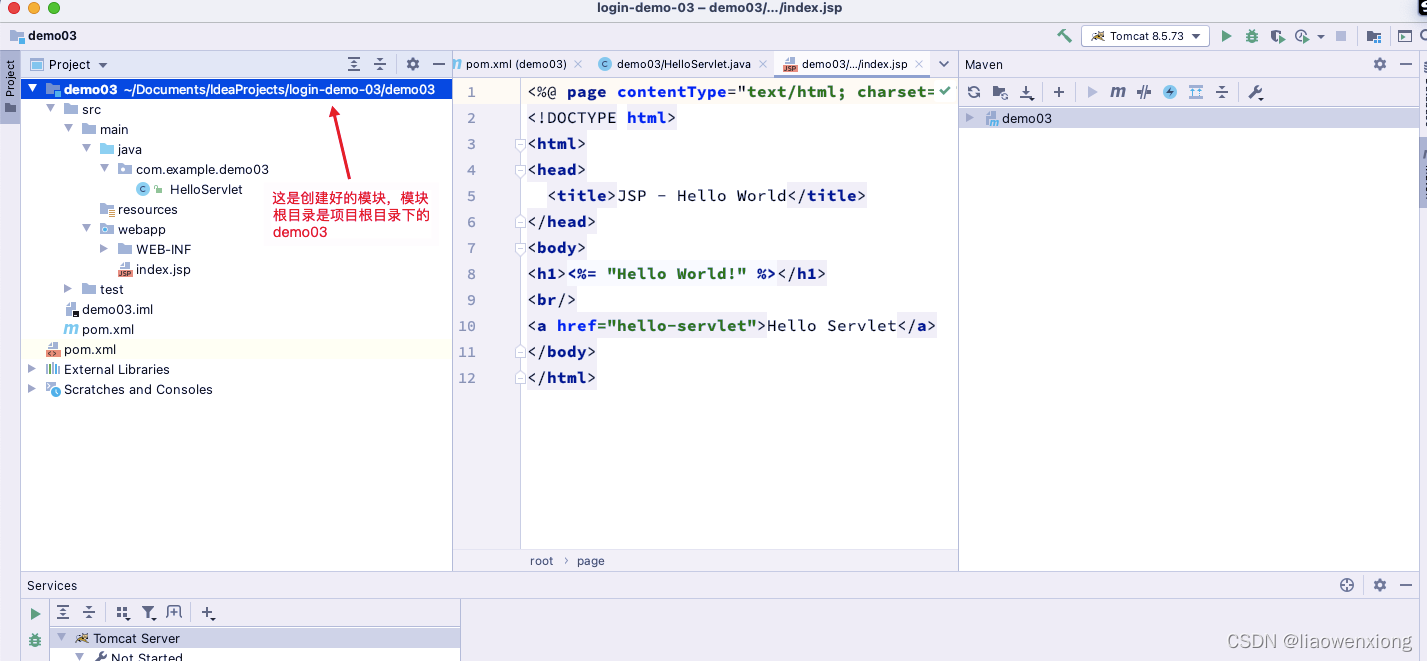Viewport: 1427px width, 661px height.
Task: Download sources and documentation in Maven
Action: 1026,92
